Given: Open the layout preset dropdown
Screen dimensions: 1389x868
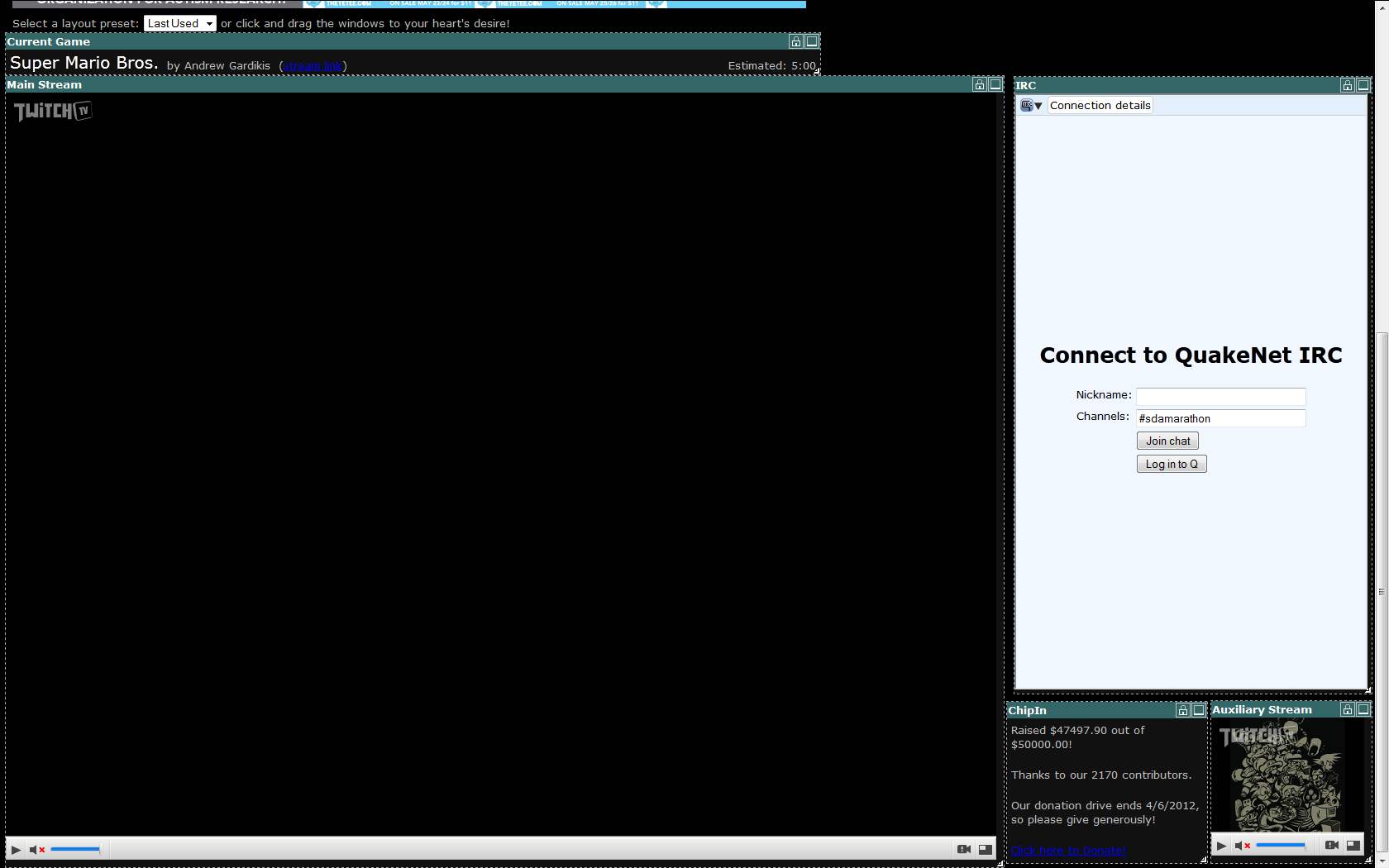Looking at the screenshot, I should click(179, 23).
